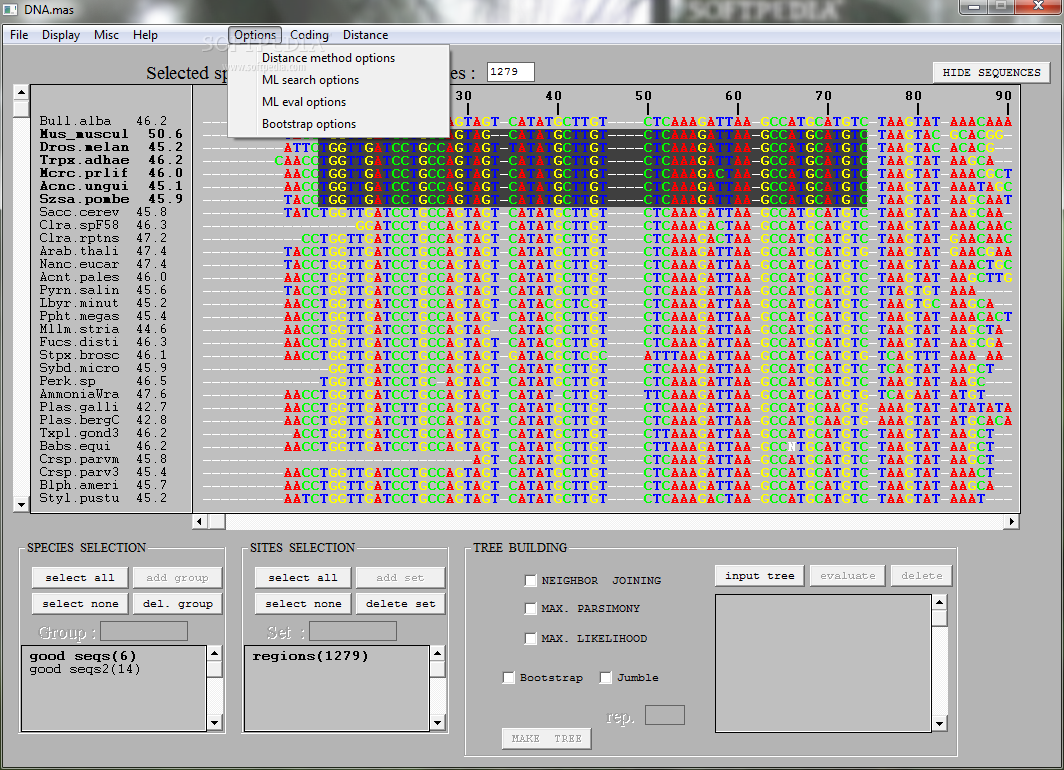Click alignment horizontal scroll right arrow
Screen dimensions: 1064x770
pos(1012,521)
